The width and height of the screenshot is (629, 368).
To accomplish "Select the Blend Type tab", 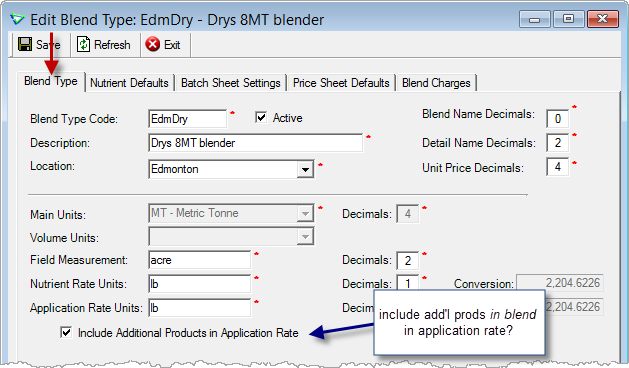I will 51,81.
